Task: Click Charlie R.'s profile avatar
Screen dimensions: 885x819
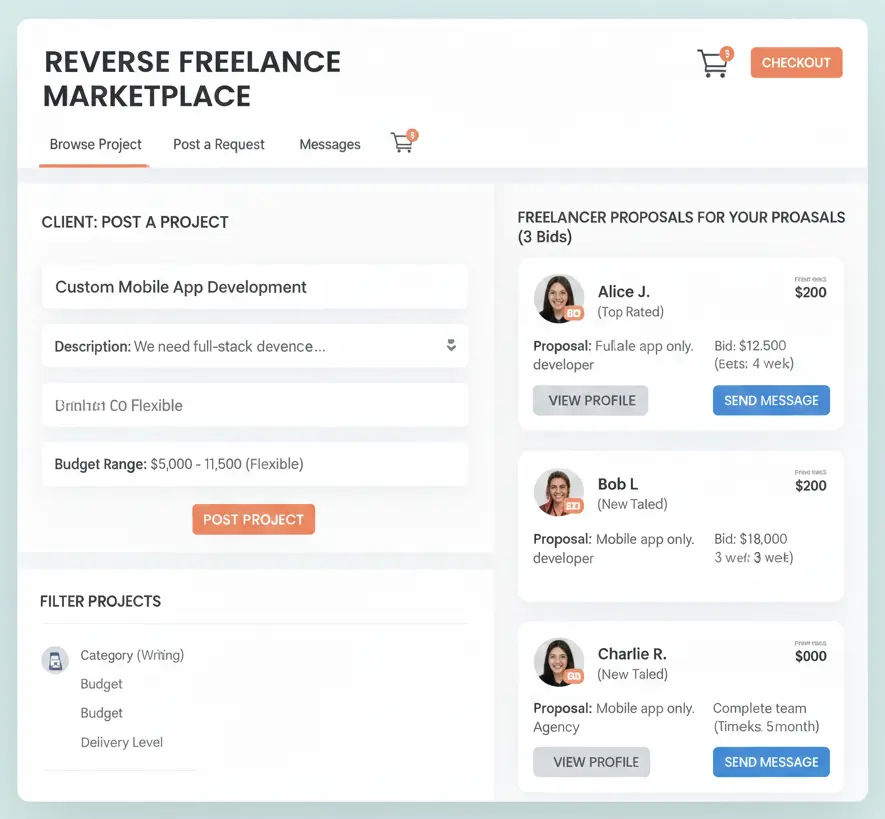Action: point(559,661)
